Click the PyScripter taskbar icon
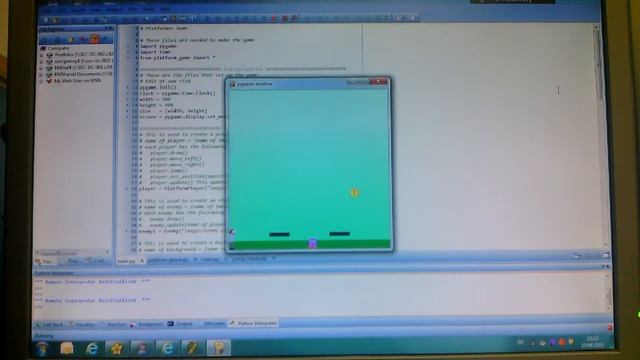 coord(192,349)
